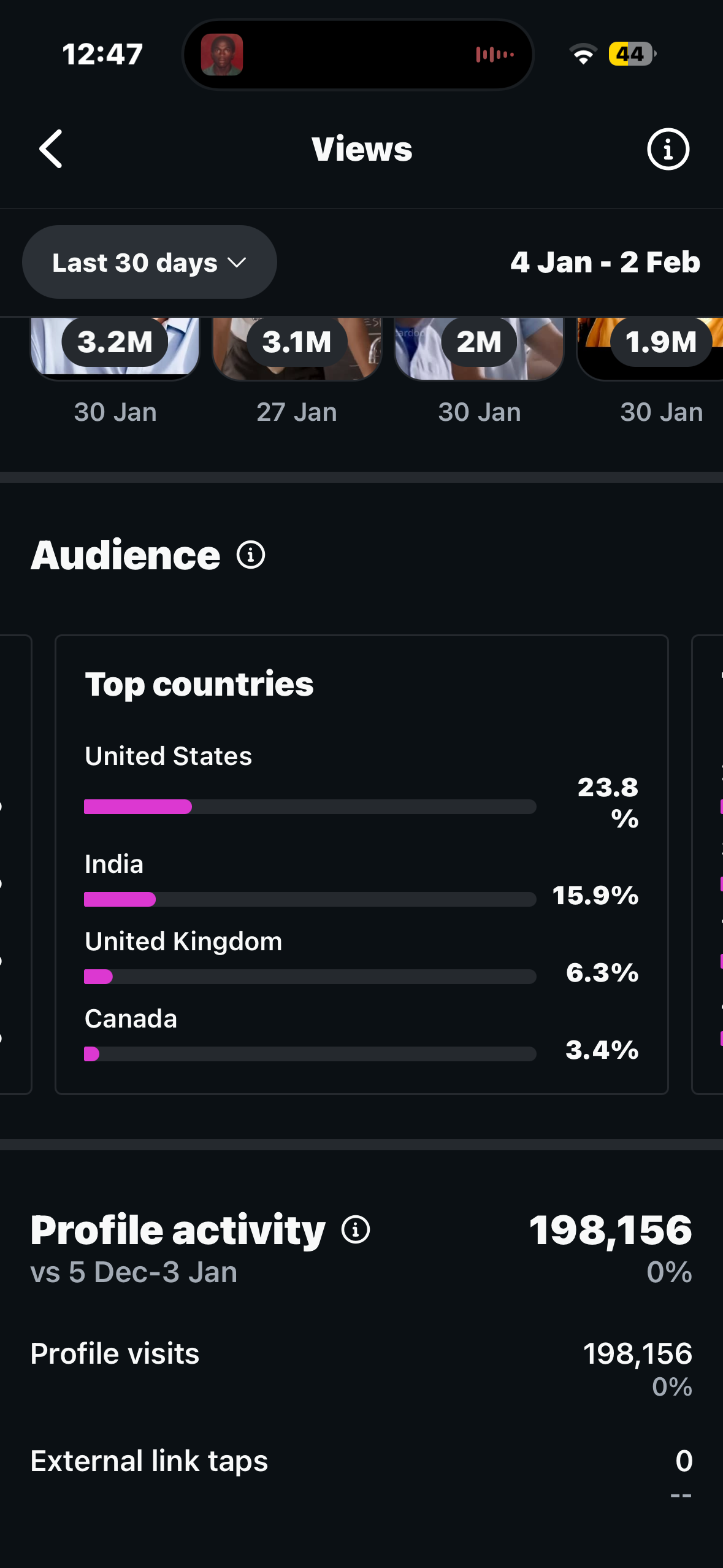Tap the 4 Jan - 2 Feb date range

(x=605, y=263)
